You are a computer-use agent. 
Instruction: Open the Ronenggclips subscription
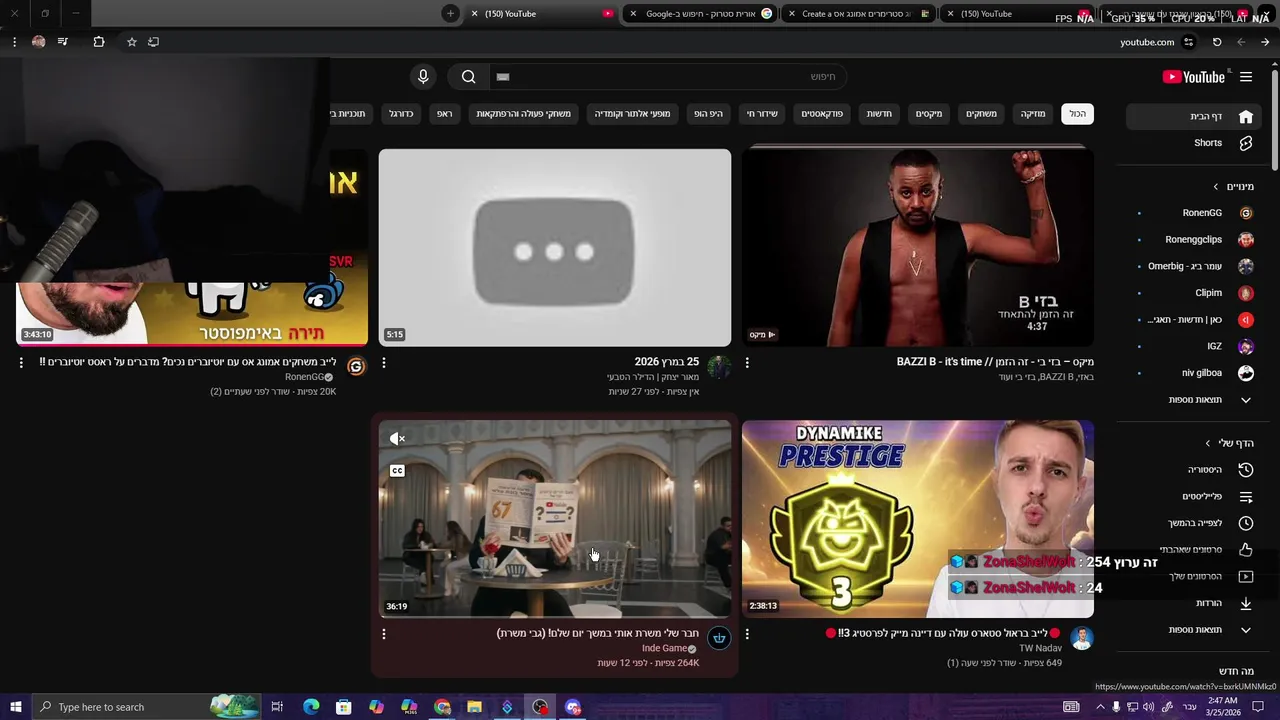tap(1195, 240)
